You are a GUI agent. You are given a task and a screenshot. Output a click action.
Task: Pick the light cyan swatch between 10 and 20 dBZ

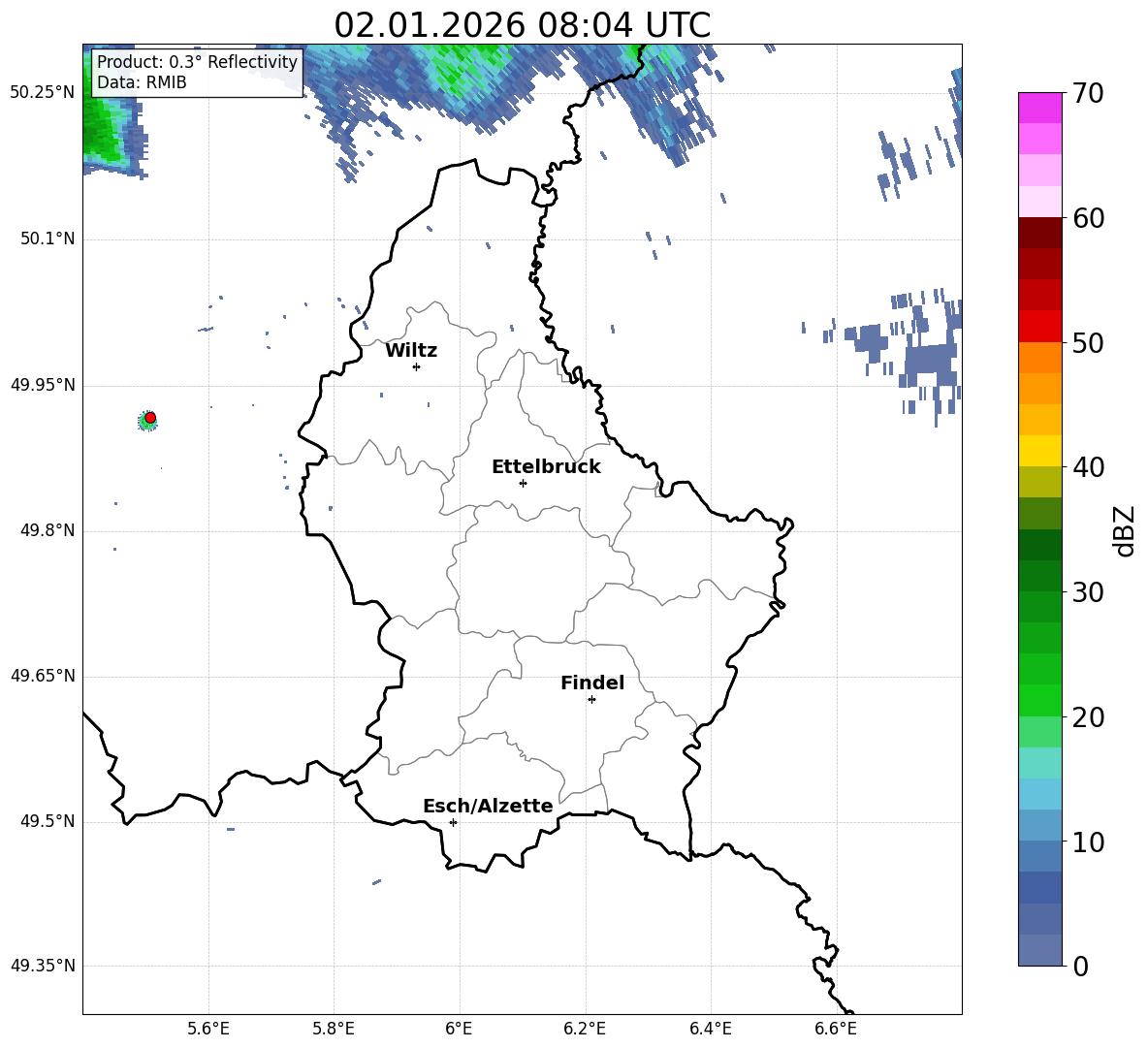(1039, 763)
